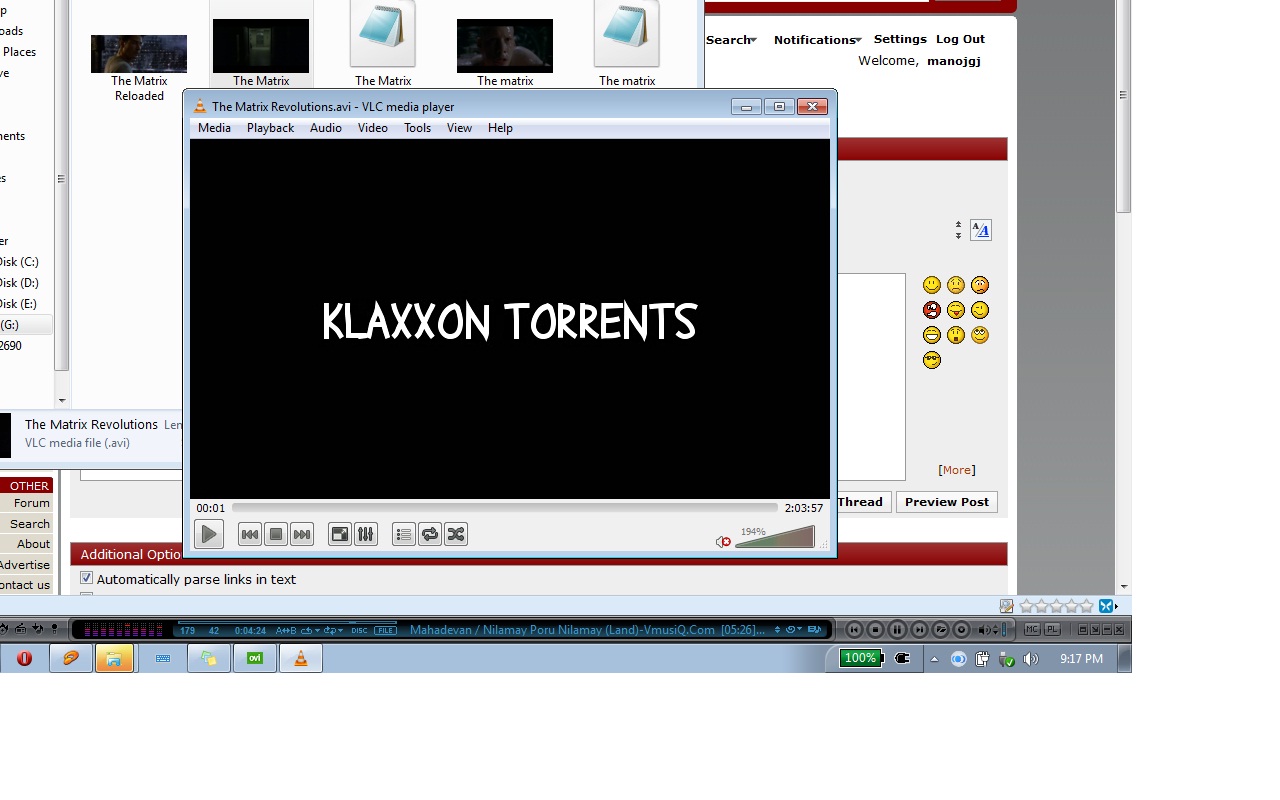Toggle VLC shuffle mode
The image size is (1280, 800).
(456, 534)
